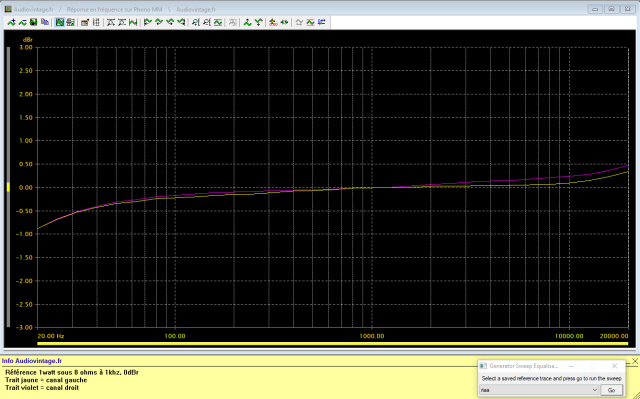Toggle the blue trace legend icon
The image size is (640, 399).
322,22
